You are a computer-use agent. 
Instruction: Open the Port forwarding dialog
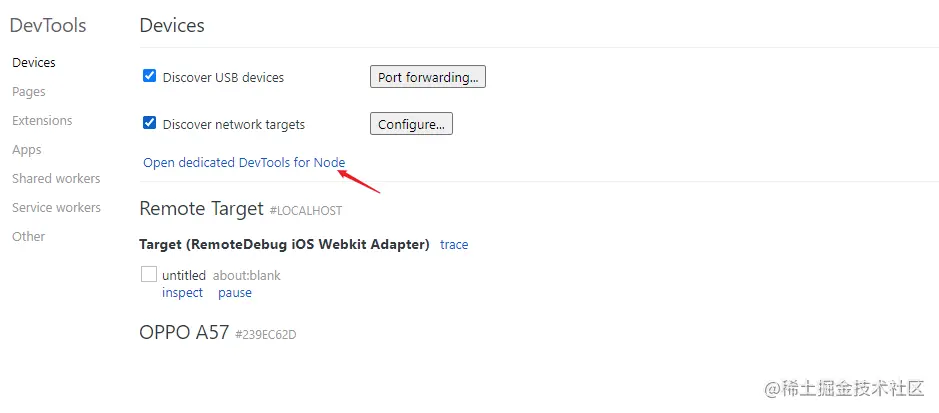pyautogui.click(x=428, y=77)
